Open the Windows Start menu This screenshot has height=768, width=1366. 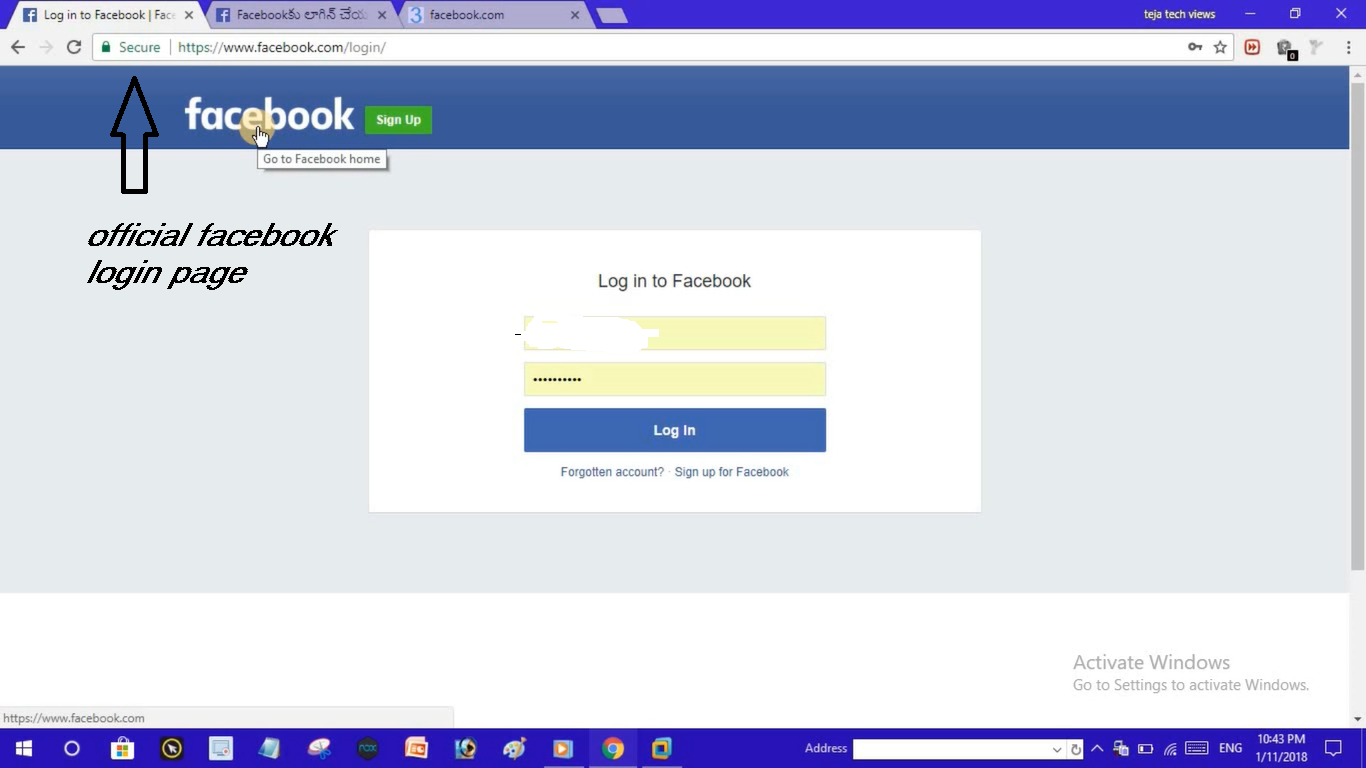pyautogui.click(x=24, y=748)
